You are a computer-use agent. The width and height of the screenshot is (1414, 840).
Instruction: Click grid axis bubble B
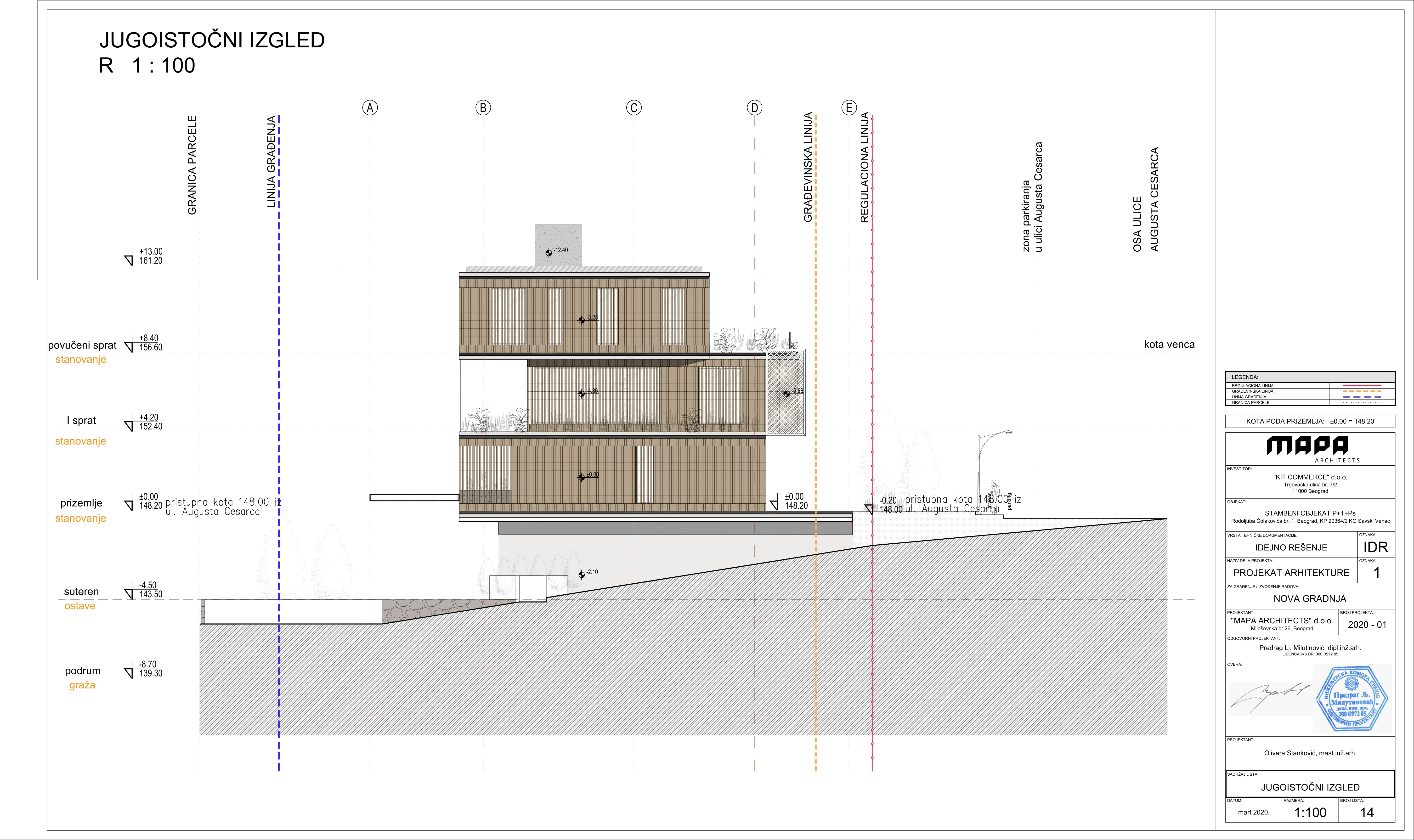483,107
